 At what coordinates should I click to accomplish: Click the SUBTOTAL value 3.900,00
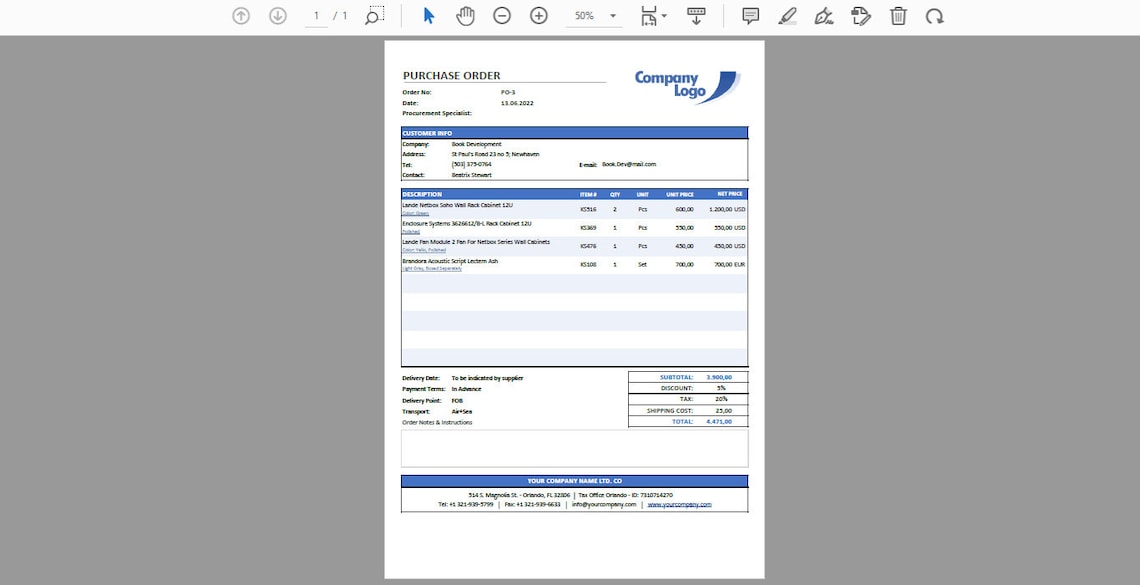[x=719, y=378]
